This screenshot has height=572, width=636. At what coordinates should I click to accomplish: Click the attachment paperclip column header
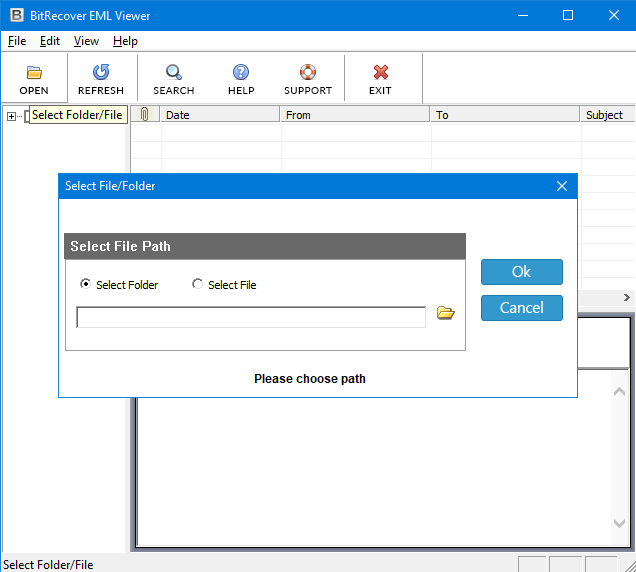145,114
